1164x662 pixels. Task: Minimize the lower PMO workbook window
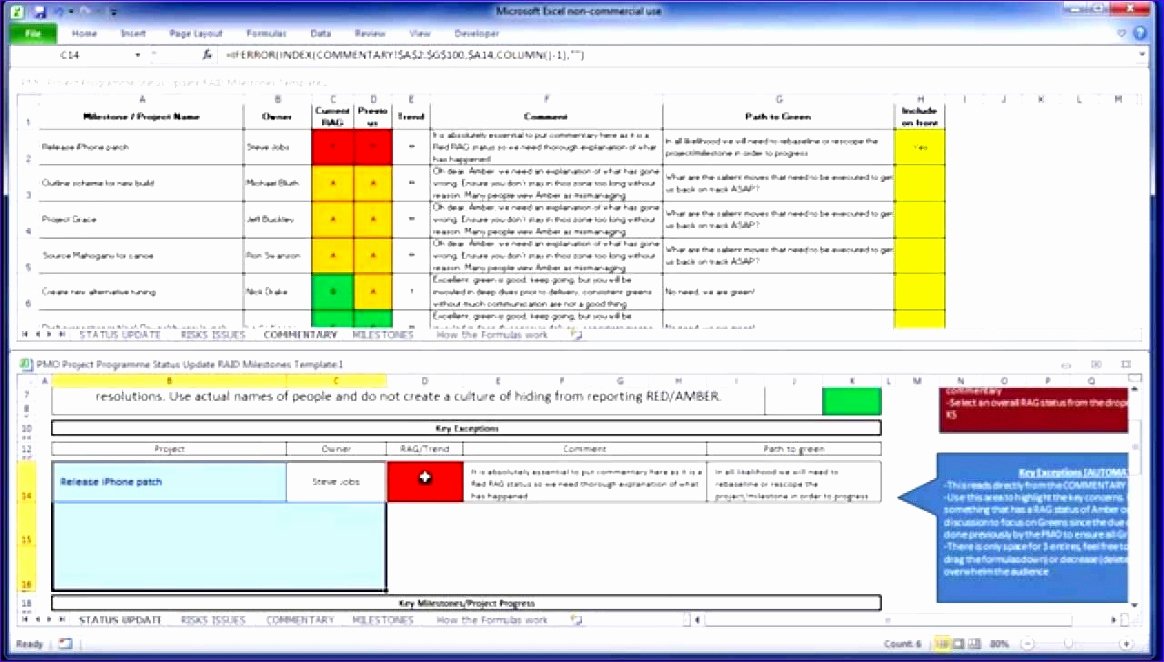tap(1066, 364)
